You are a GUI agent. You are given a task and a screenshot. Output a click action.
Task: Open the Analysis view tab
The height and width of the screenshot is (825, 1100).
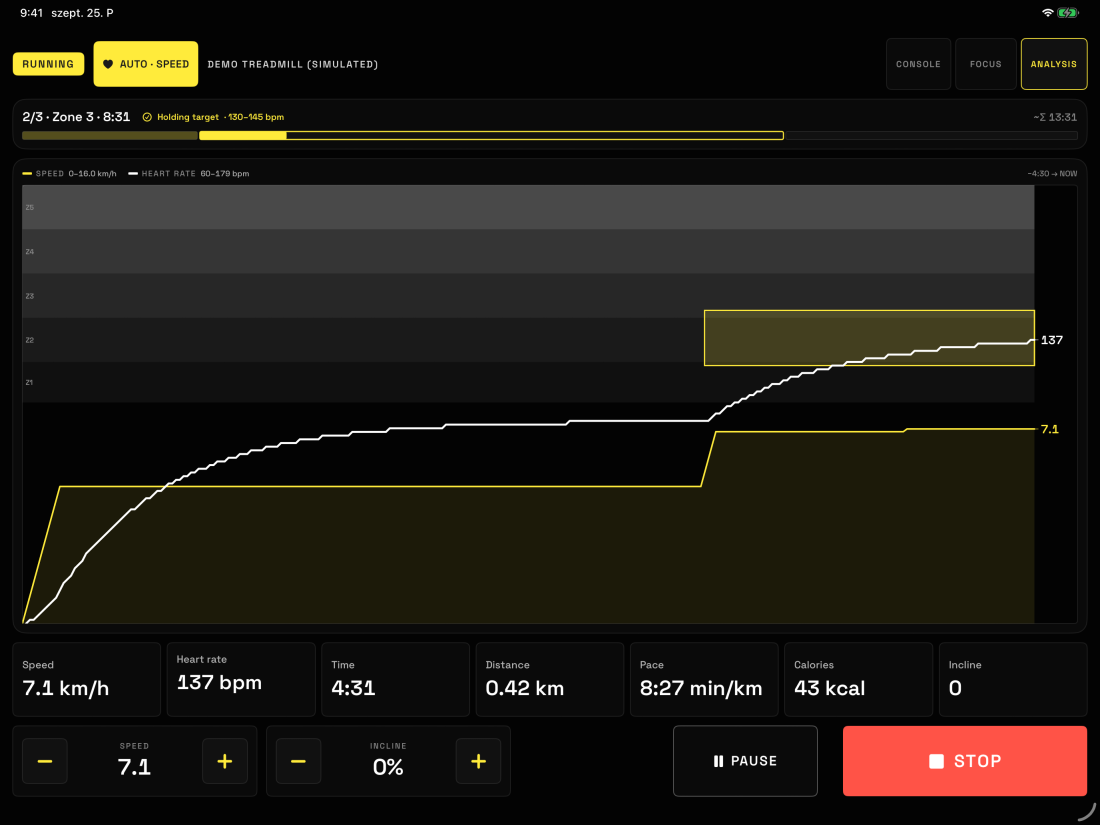point(1054,64)
